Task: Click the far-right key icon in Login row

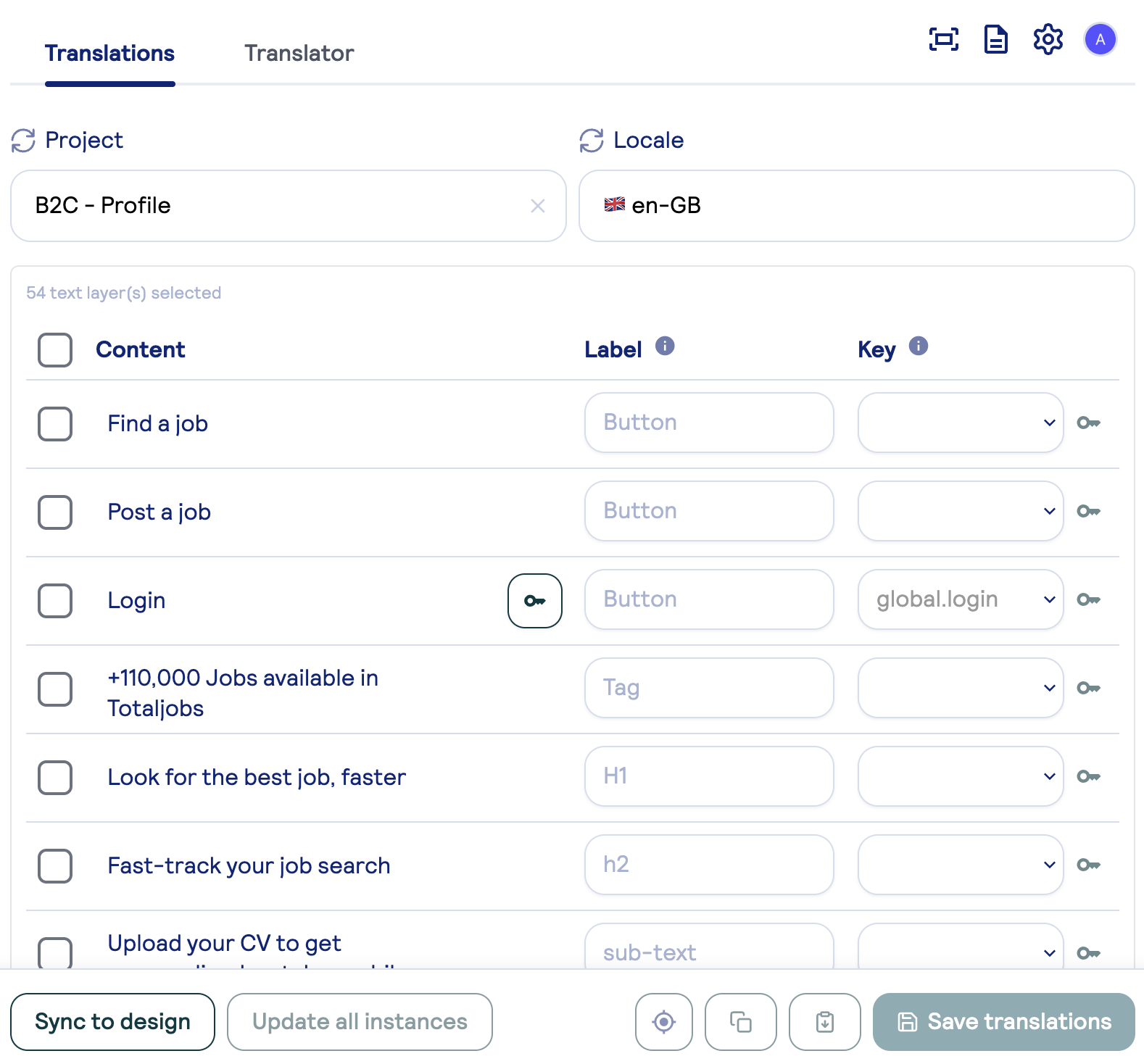Action: click(1089, 599)
